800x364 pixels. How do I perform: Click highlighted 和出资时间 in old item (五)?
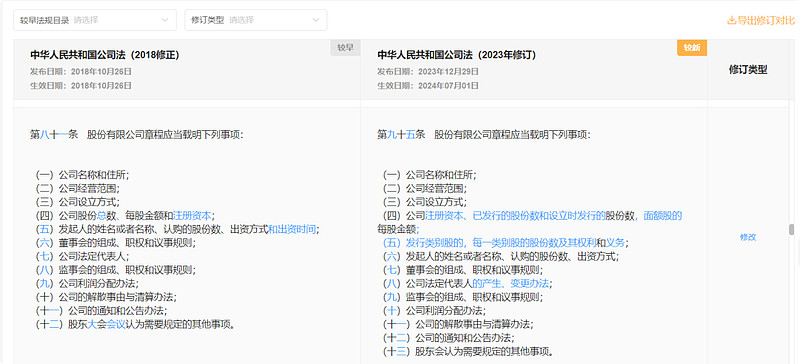(292, 229)
